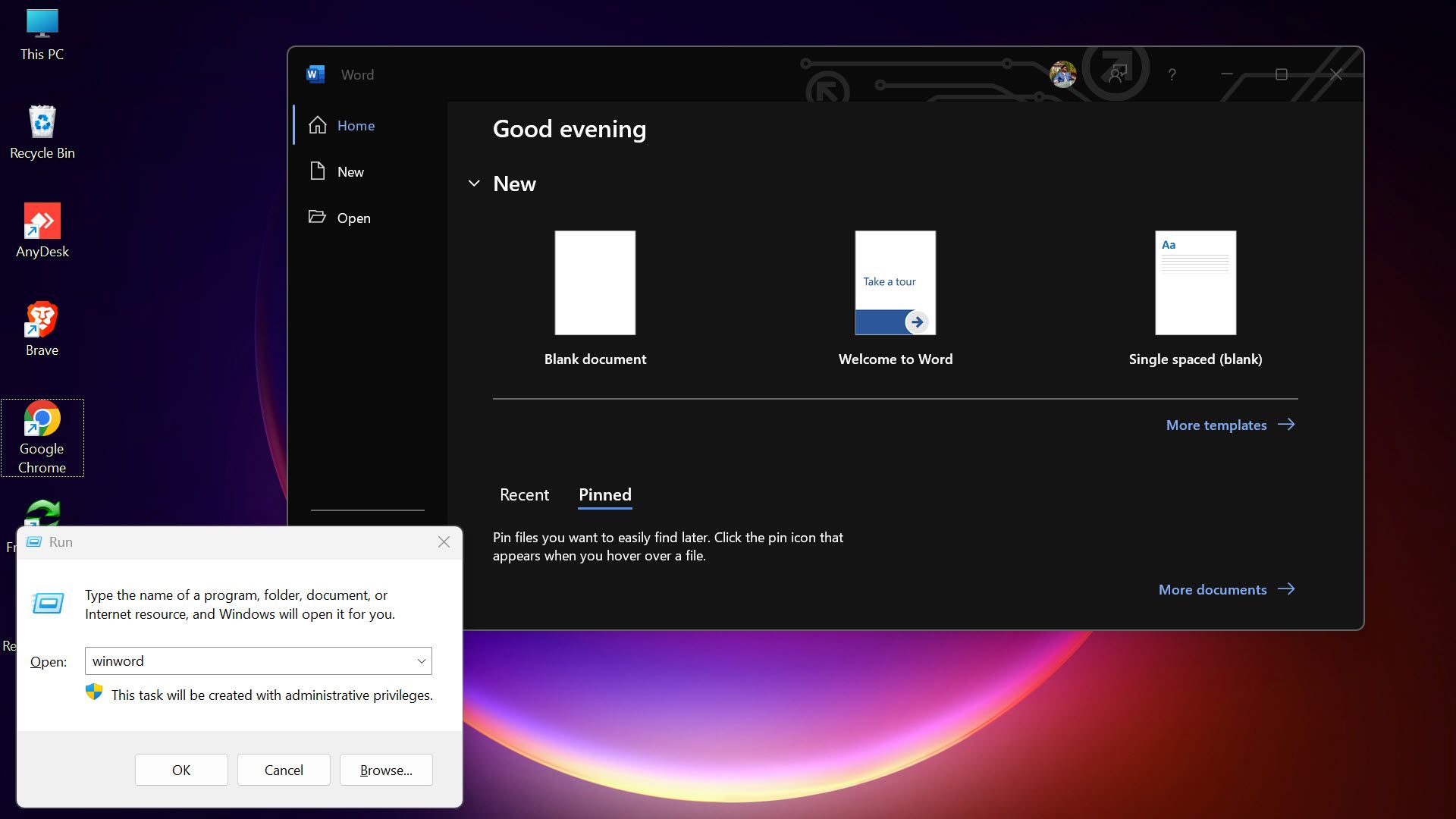Viewport: 1456px width, 819px height.
Task: Open Word help question mark icon
Action: pos(1172,74)
